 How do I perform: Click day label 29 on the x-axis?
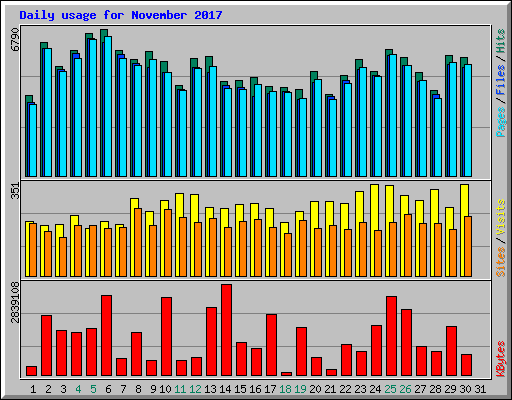point(450,389)
